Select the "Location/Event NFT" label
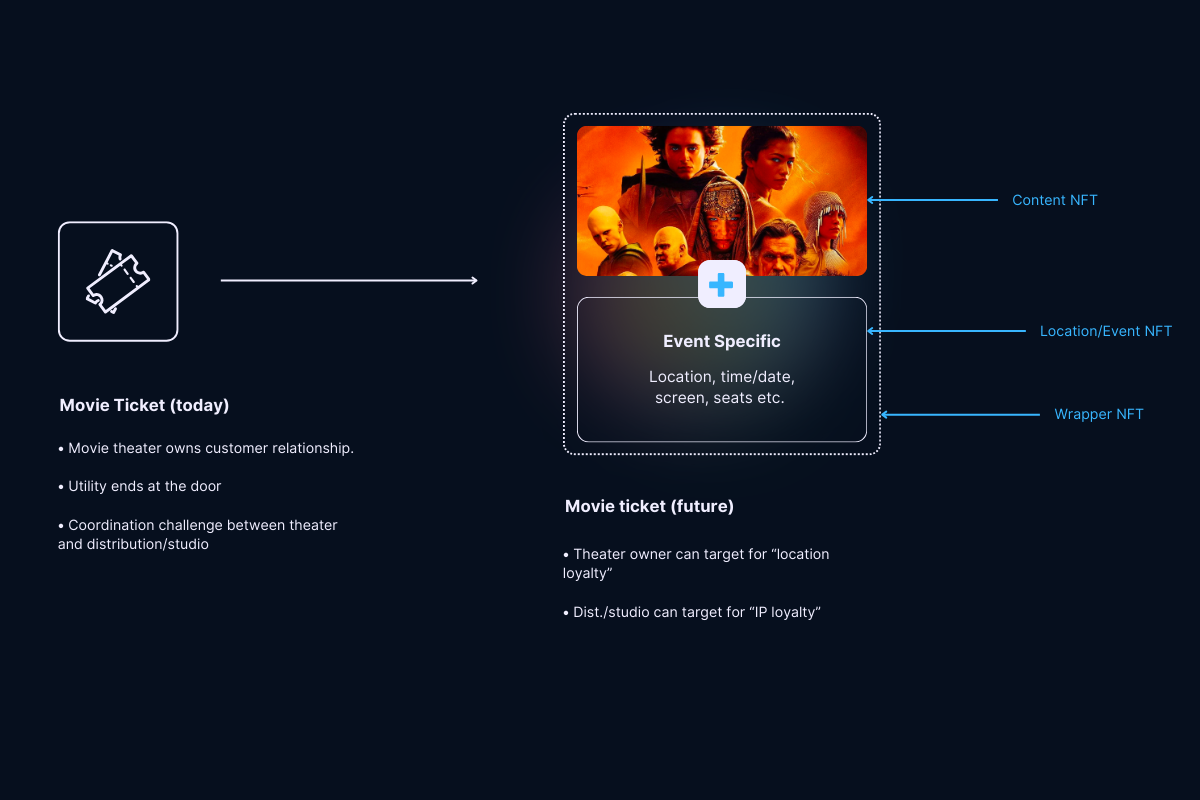Viewport: 1200px width, 800px height. click(1105, 331)
